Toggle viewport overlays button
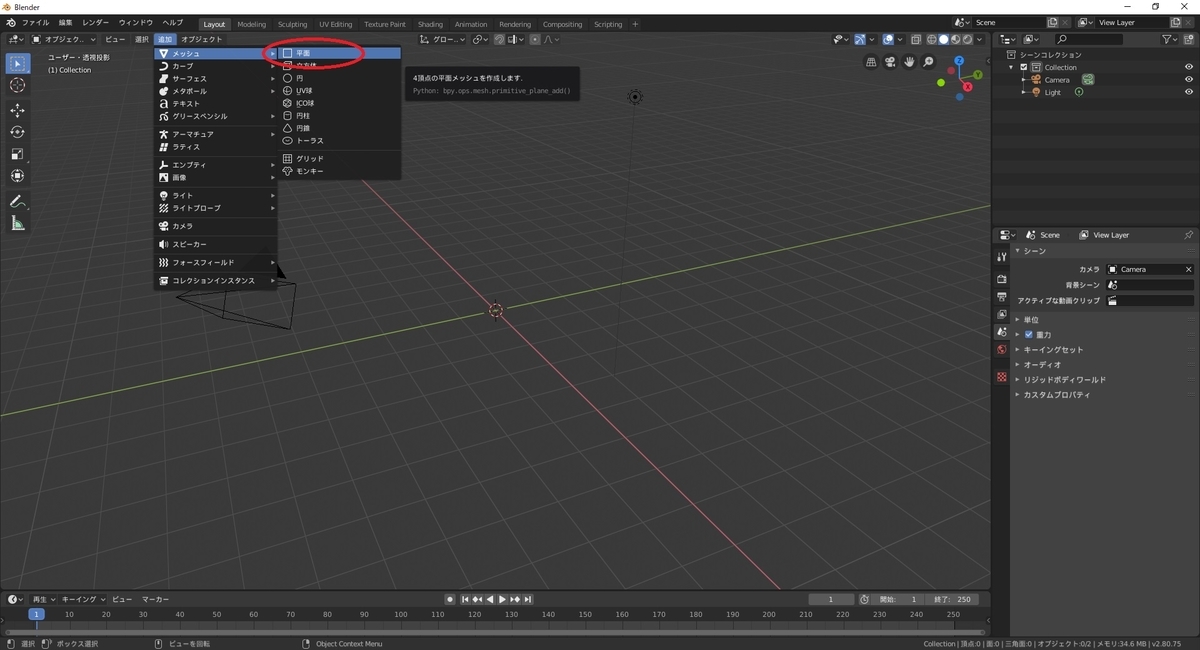Screen dimensions: 1200x650 coord(888,39)
